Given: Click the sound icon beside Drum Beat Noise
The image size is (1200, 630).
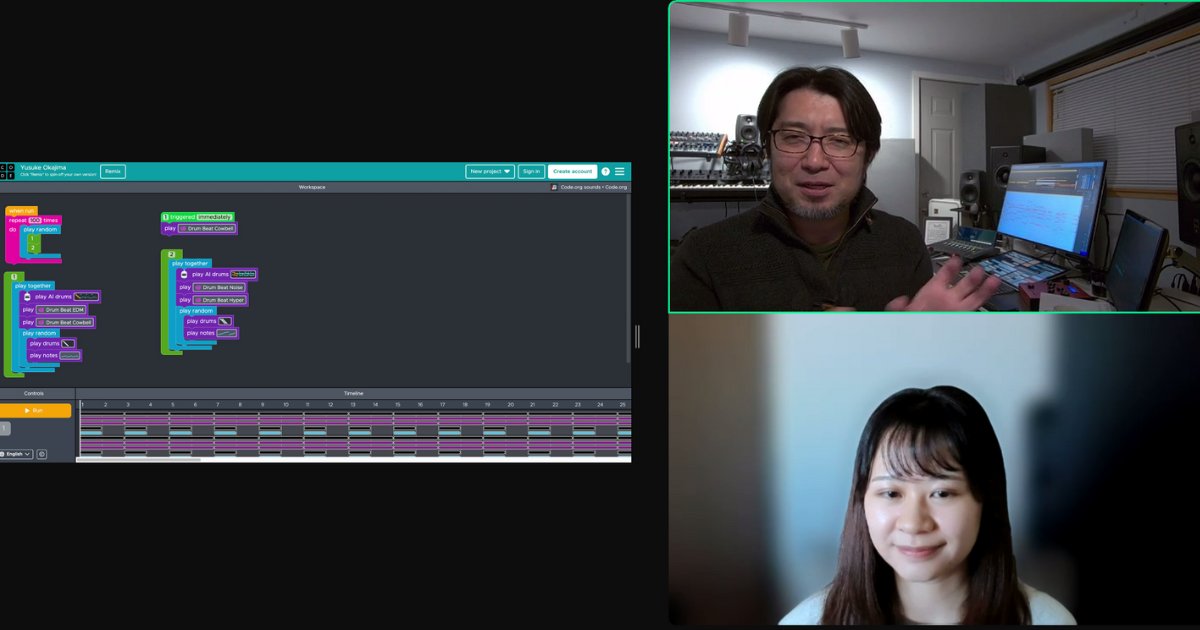Looking at the screenshot, I should (x=198, y=287).
